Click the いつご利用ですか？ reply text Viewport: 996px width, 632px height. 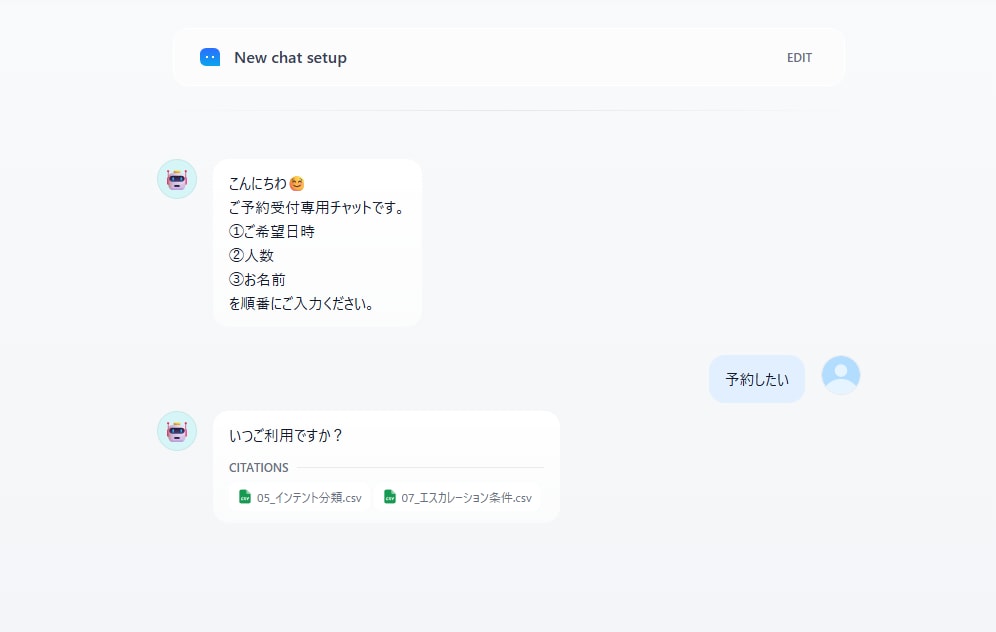pos(285,436)
